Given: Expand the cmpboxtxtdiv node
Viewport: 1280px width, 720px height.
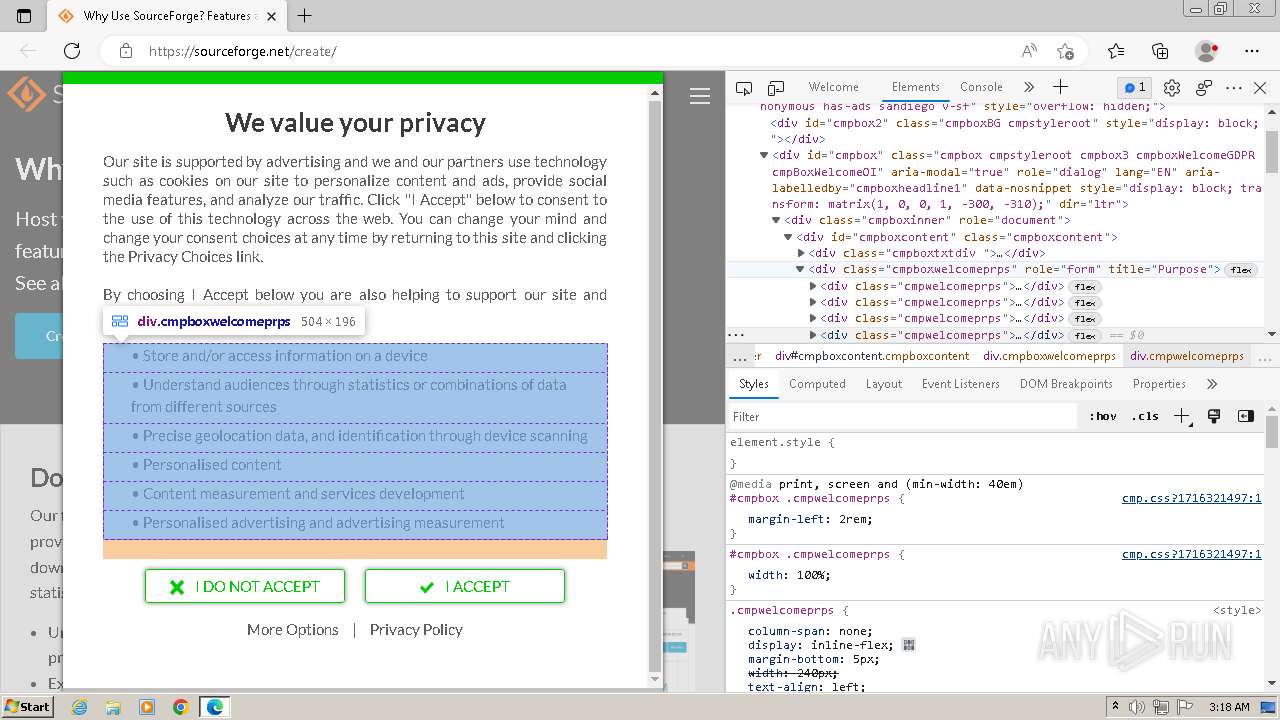Looking at the screenshot, I should [x=800, y=253].
